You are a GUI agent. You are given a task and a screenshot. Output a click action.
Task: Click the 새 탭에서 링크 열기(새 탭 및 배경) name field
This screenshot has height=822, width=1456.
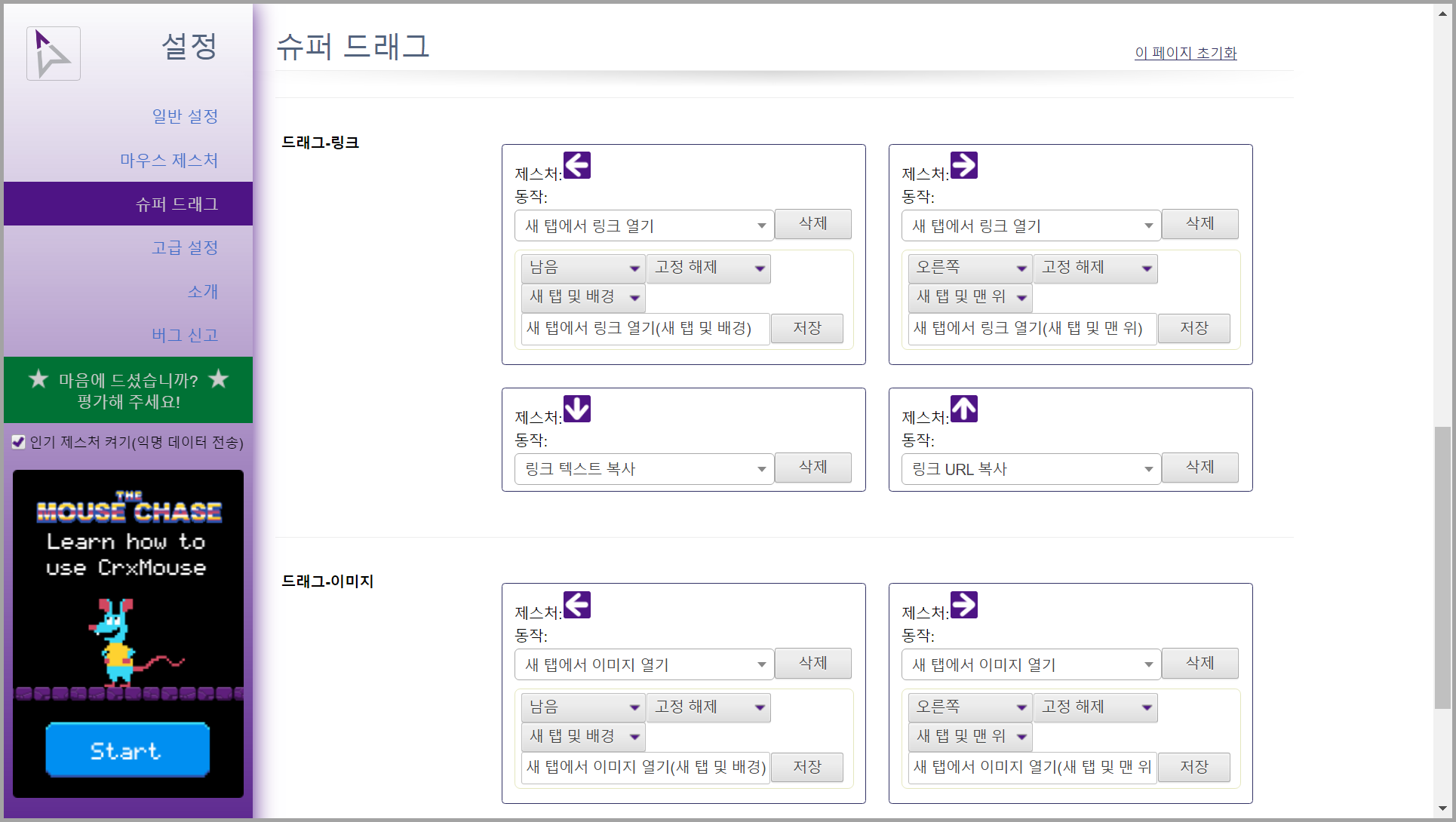point(645,329)
